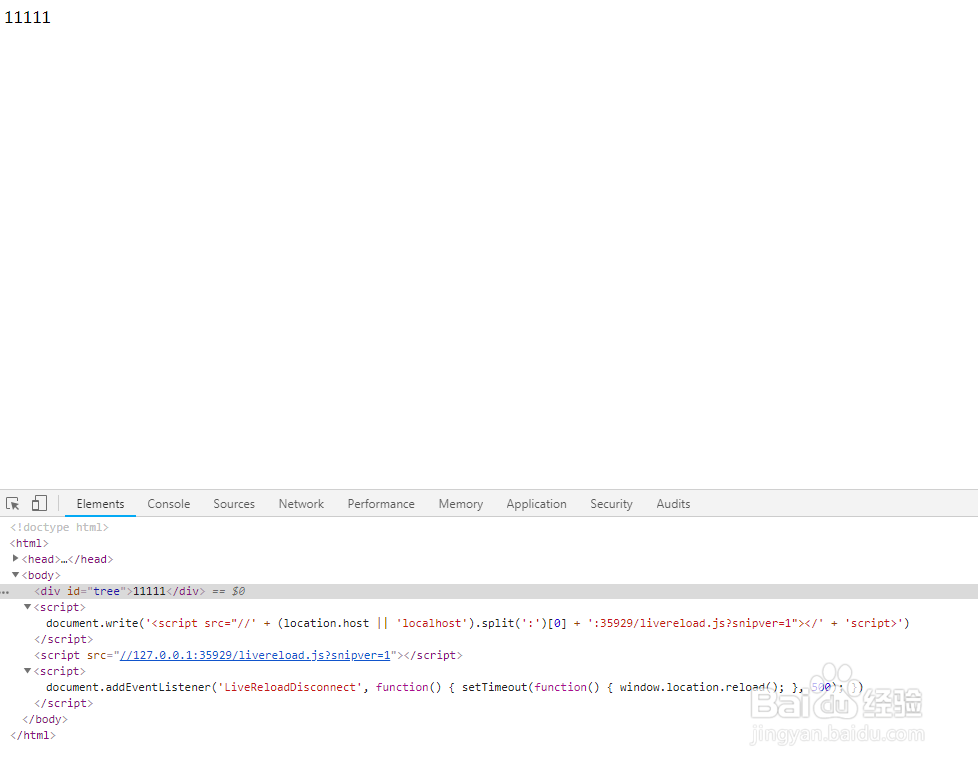Select the closing script tag after document.write

(x=64, y=639)
